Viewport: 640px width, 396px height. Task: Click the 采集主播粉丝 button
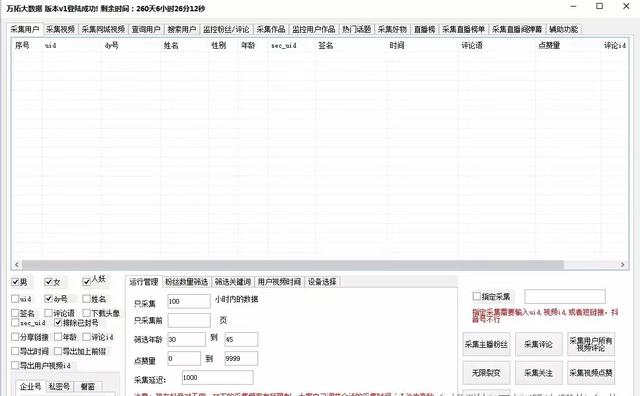coord(487,344)
